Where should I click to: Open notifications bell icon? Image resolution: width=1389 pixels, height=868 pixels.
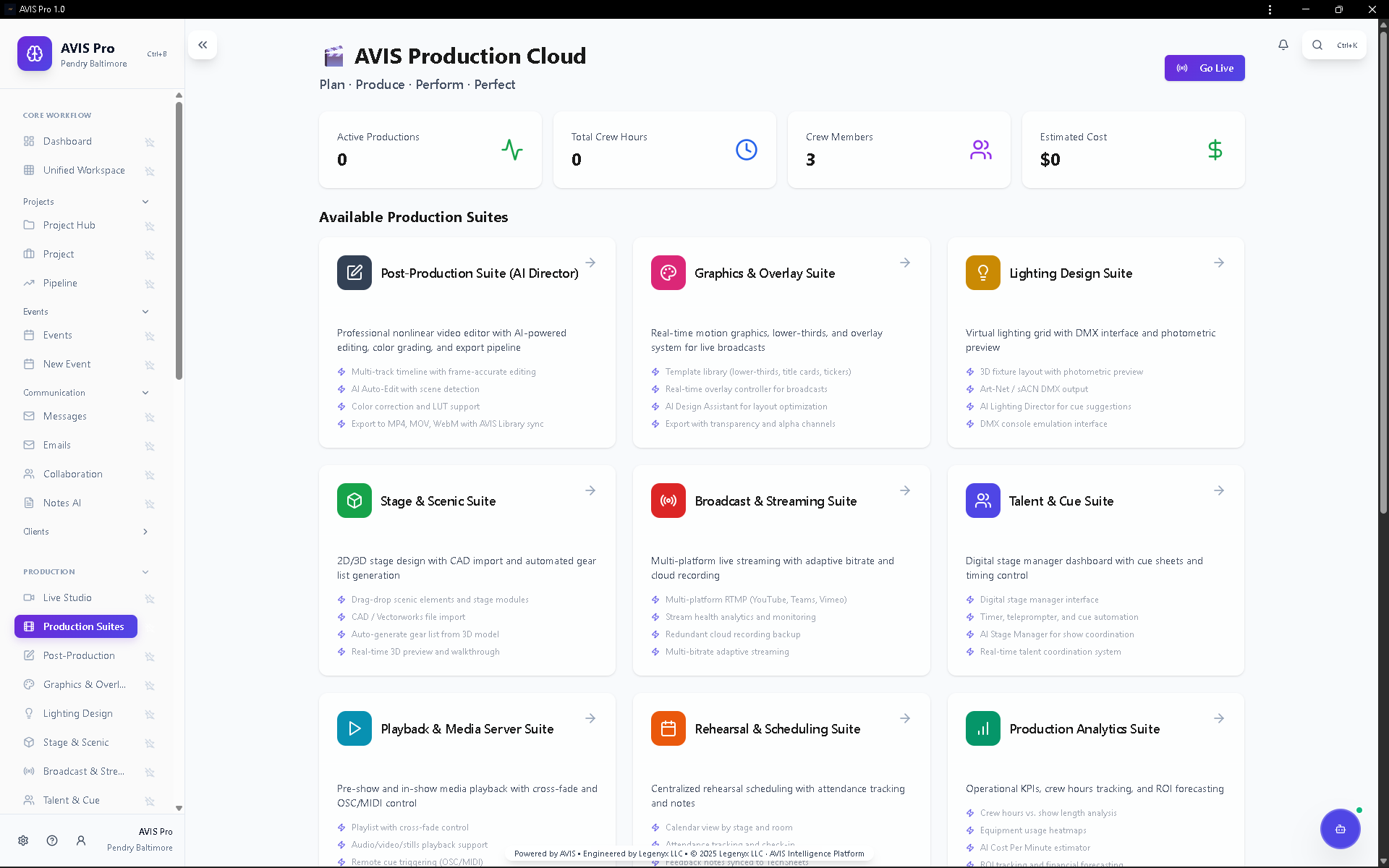(1283, 45)
